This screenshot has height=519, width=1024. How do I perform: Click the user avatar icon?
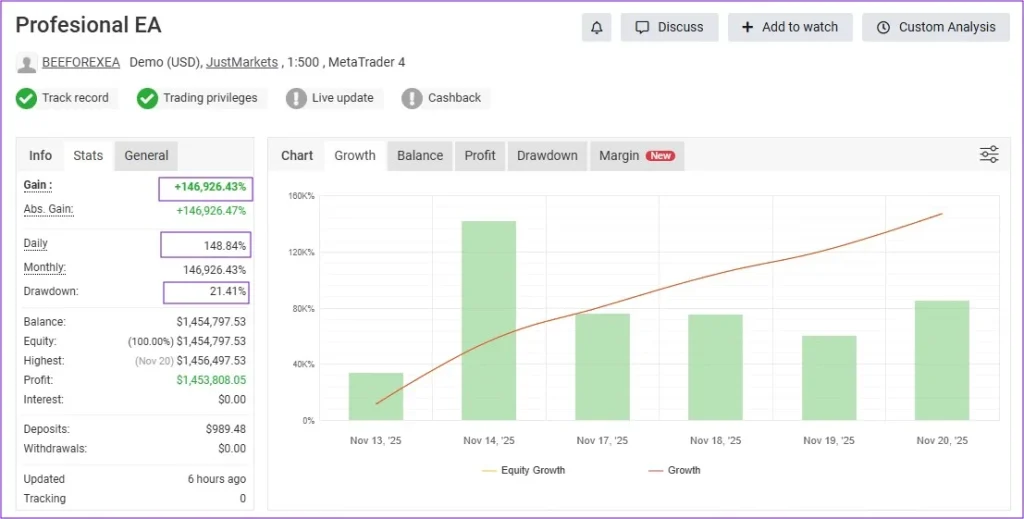[27, 63]
